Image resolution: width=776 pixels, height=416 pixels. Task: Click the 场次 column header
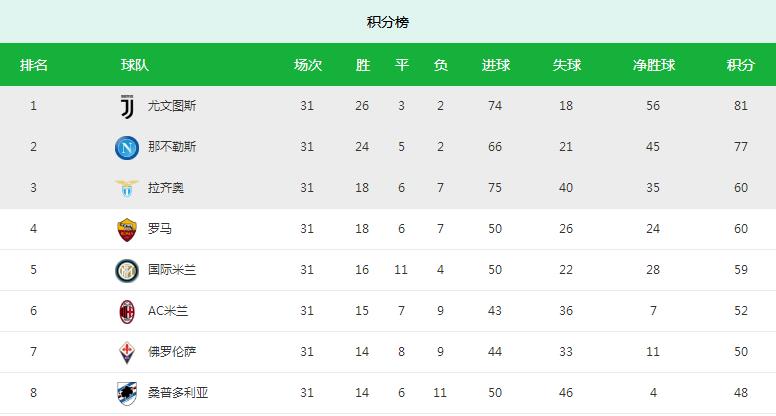307,65
